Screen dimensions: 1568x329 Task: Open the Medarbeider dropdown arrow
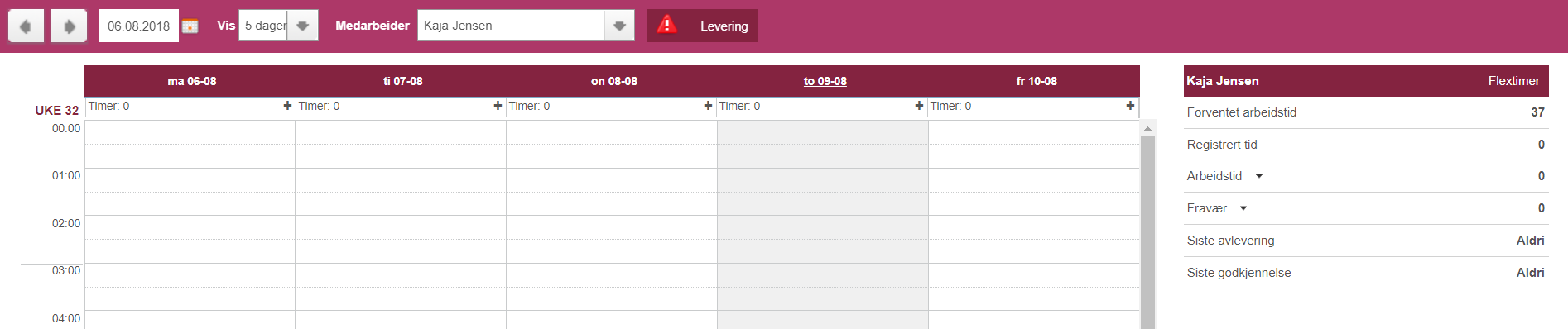tap(619, 26)
